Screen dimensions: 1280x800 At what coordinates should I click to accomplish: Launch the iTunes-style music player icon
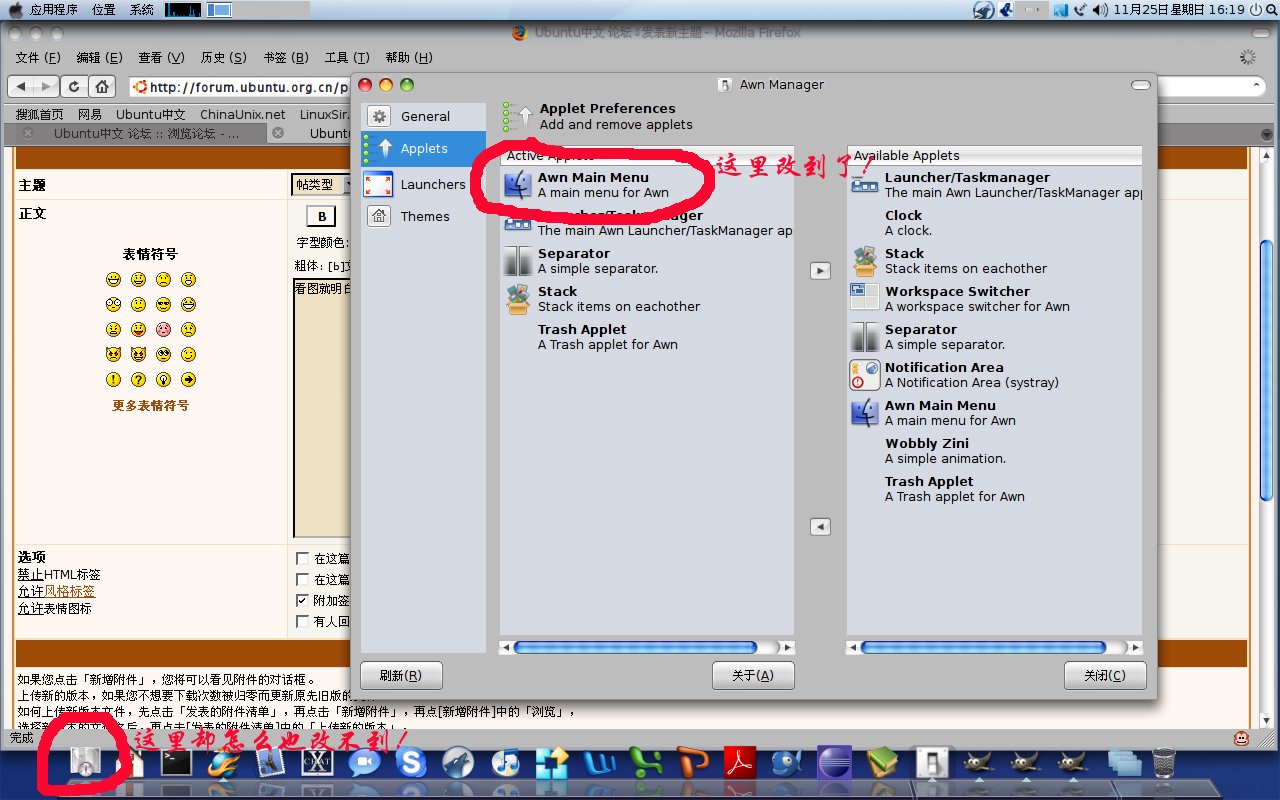[505, 763]
